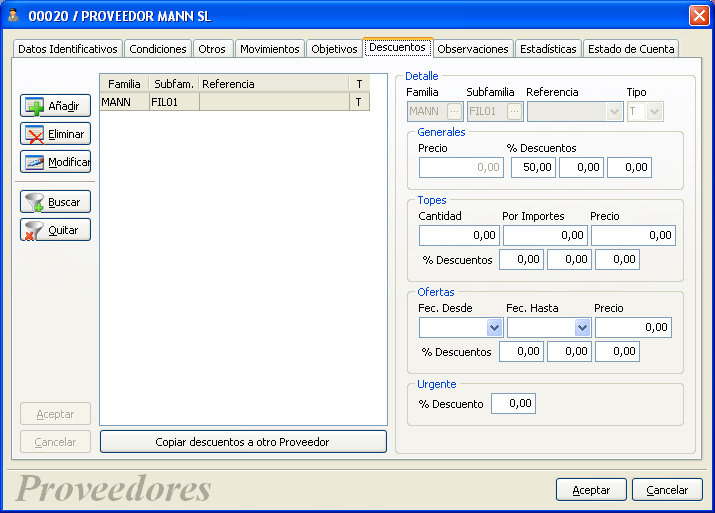Screen dimensions: 715x513
Task: Open the Fec. Hasta date dropdown
Action: (582, 327)
